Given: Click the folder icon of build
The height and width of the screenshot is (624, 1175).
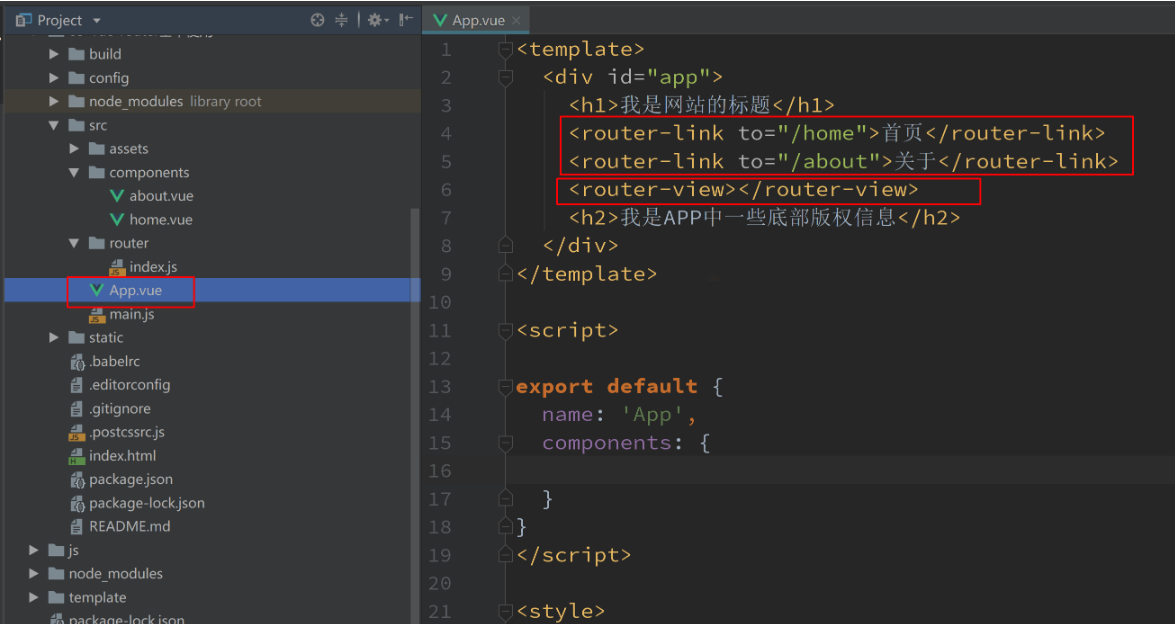Looking at the screenshot, I should click(x=76, y=54).
